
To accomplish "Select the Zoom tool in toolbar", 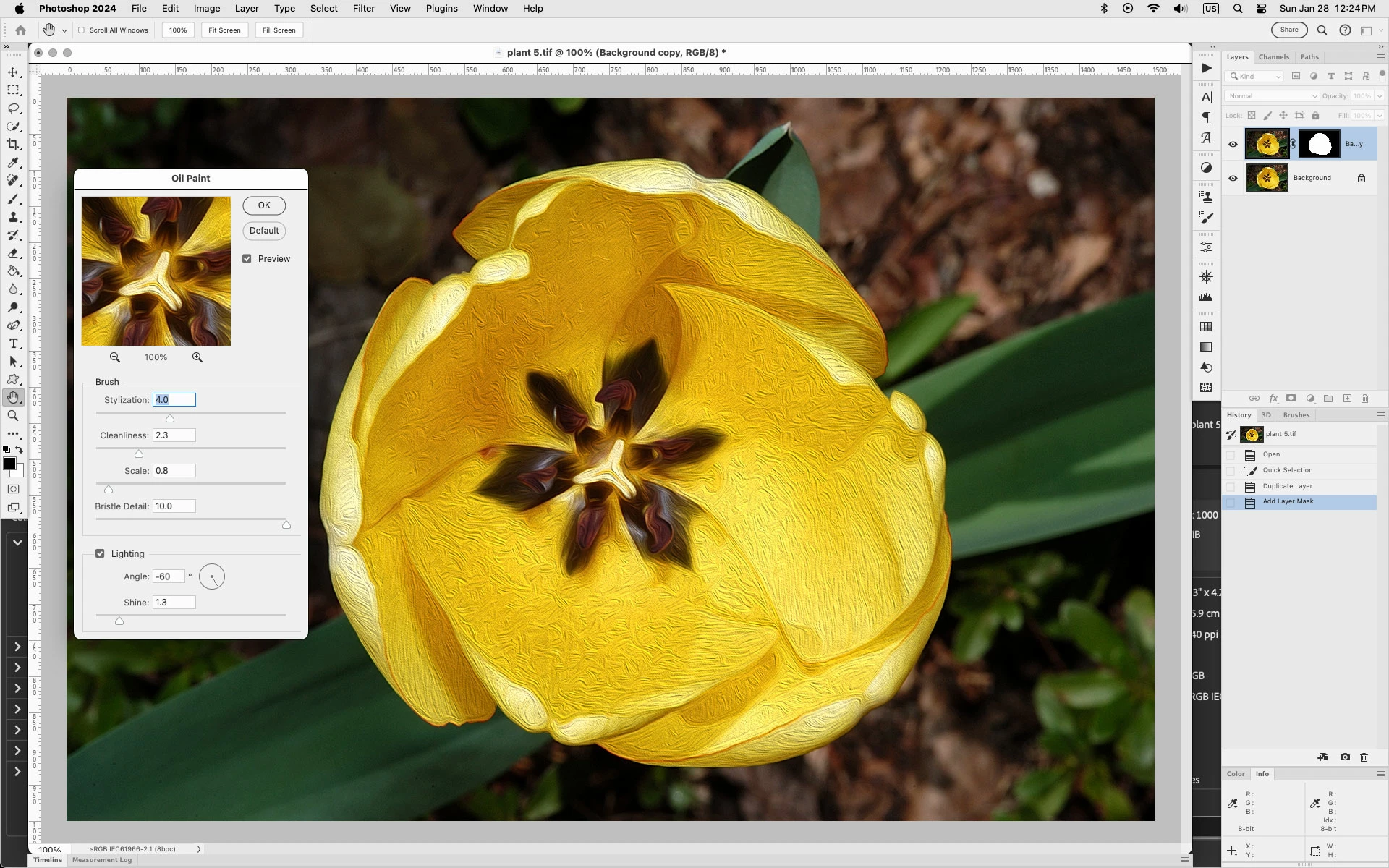I will click(13, 416).
